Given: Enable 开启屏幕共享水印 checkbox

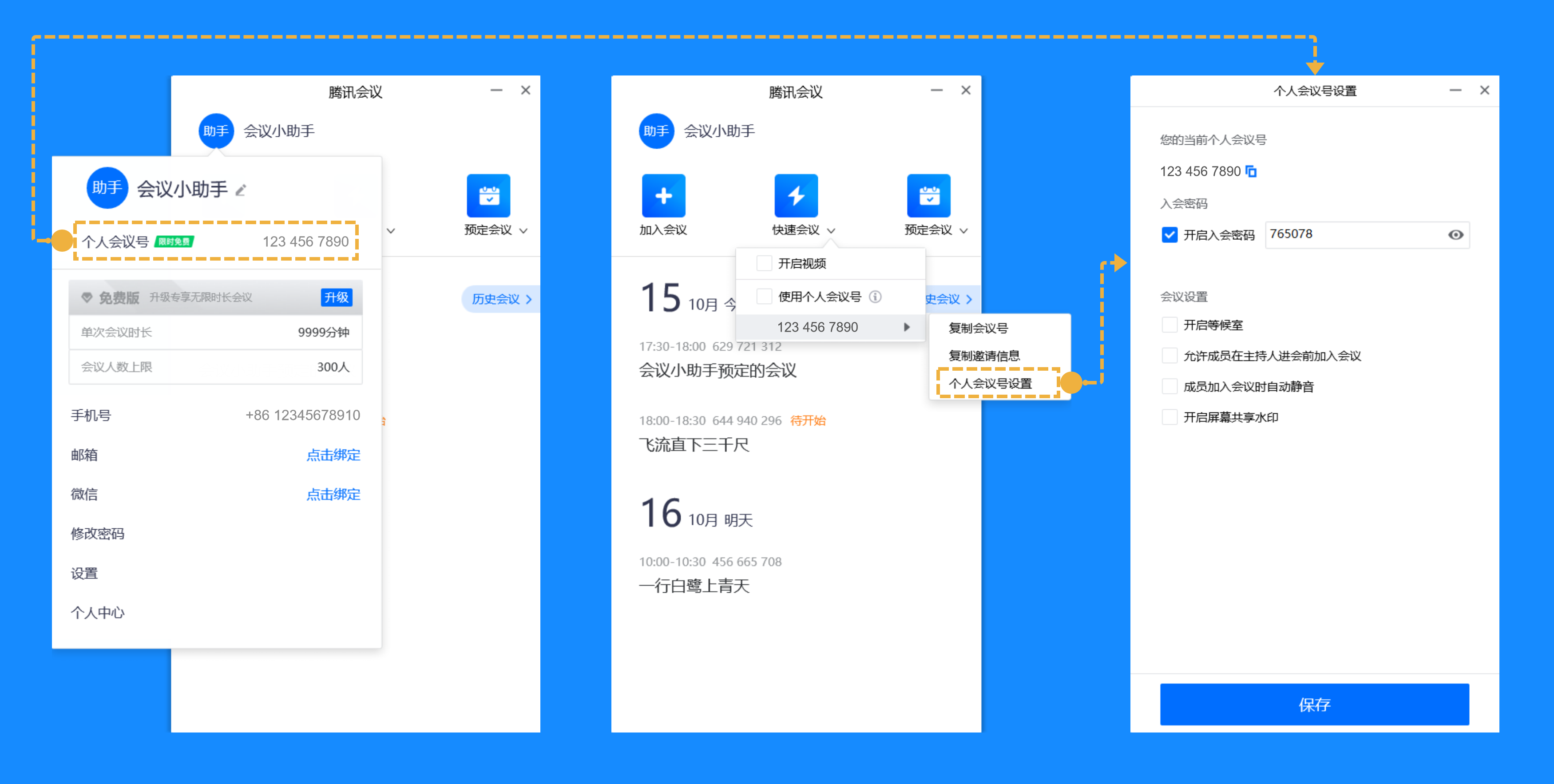Looking at the screenshot, I should (x=1169, y=417).
